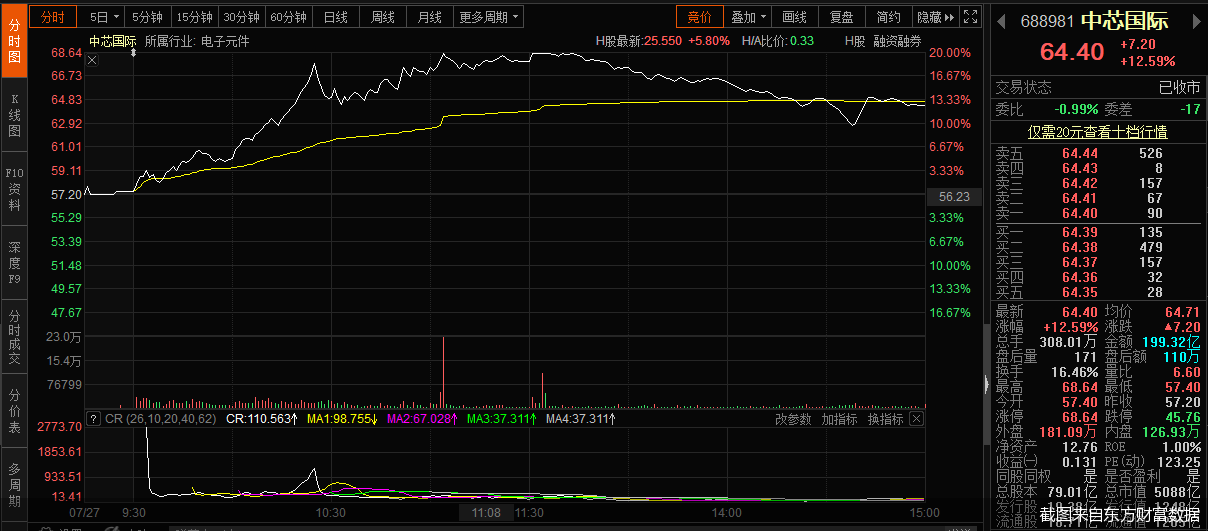Switch to 分时图 in left sidebar
This screenshot has height=531, width=1208.
(14, 40)
